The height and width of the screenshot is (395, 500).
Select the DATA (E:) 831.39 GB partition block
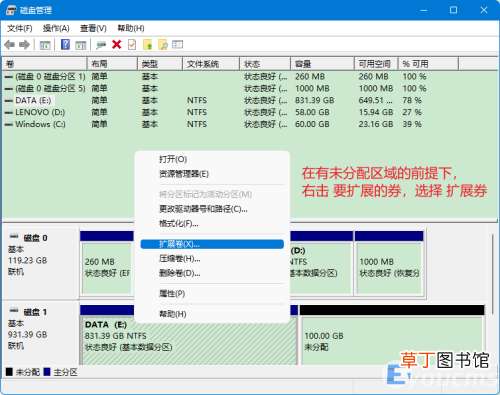(189, 341)
